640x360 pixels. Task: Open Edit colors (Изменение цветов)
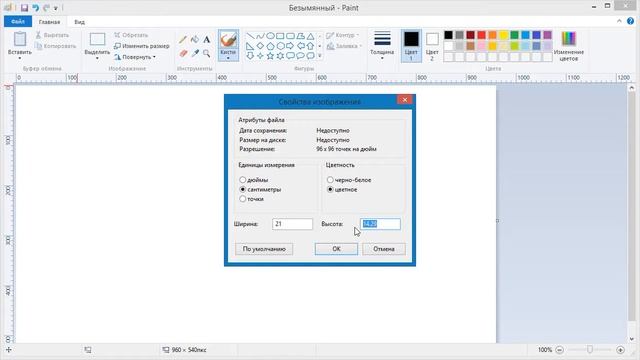click(x=569, y=46)
